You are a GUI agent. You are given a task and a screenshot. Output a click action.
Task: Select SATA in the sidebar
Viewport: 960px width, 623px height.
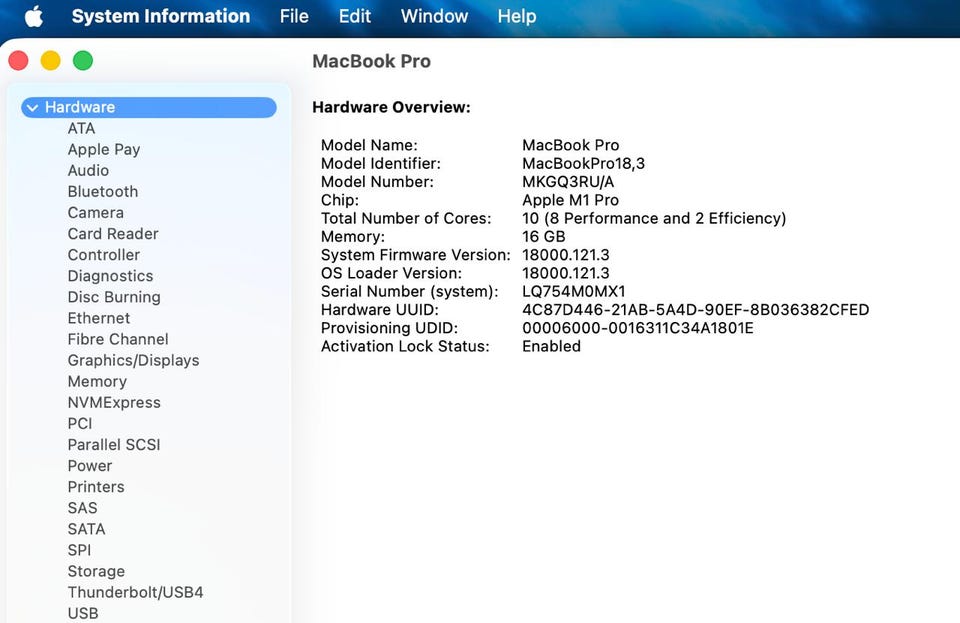[86, 529]
